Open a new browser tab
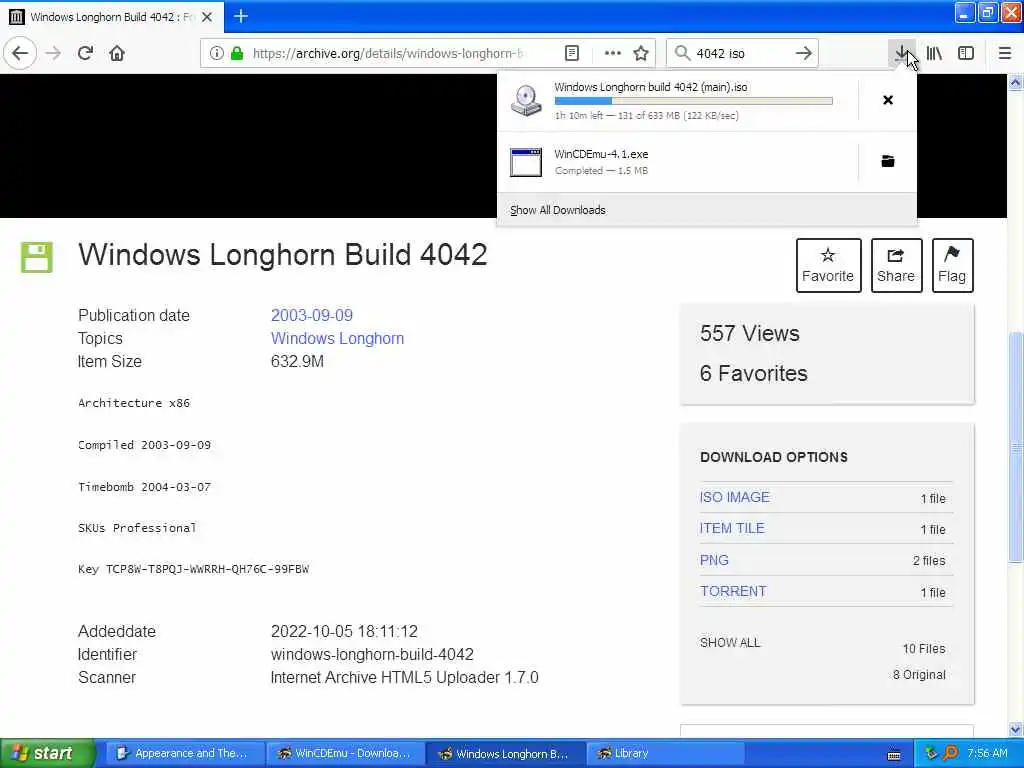This screenshot has height=768, width=1024. coord(241,16)
